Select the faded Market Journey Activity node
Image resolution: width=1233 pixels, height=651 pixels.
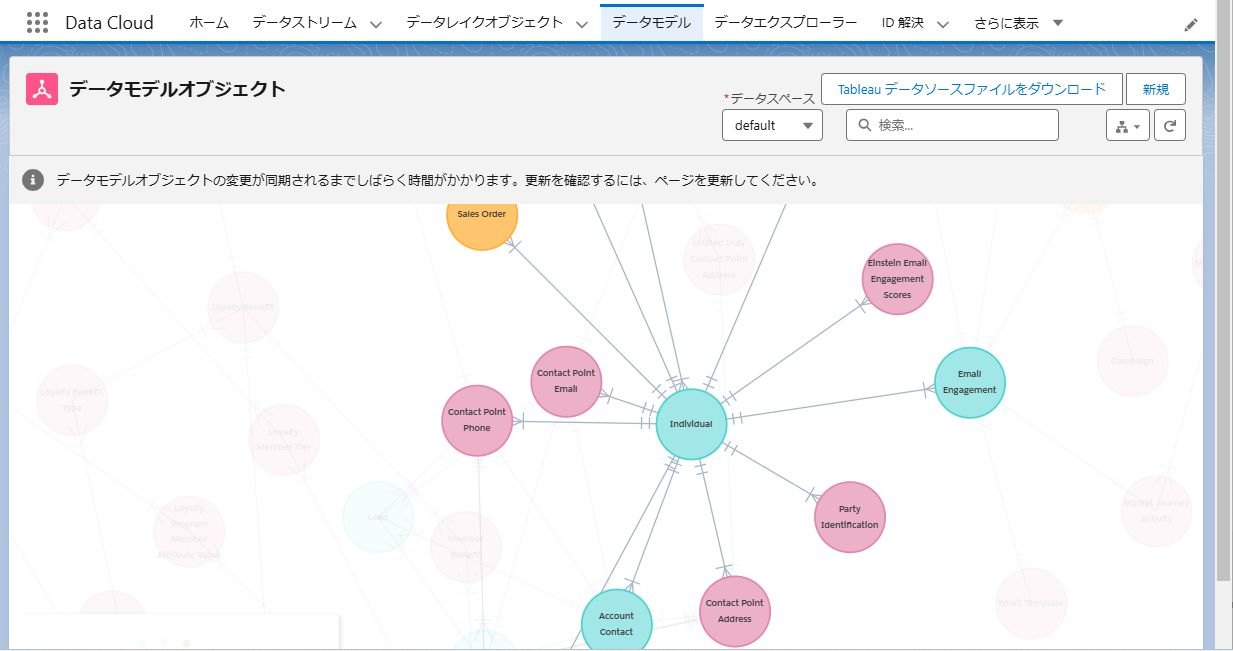(x=1156, y=511)
